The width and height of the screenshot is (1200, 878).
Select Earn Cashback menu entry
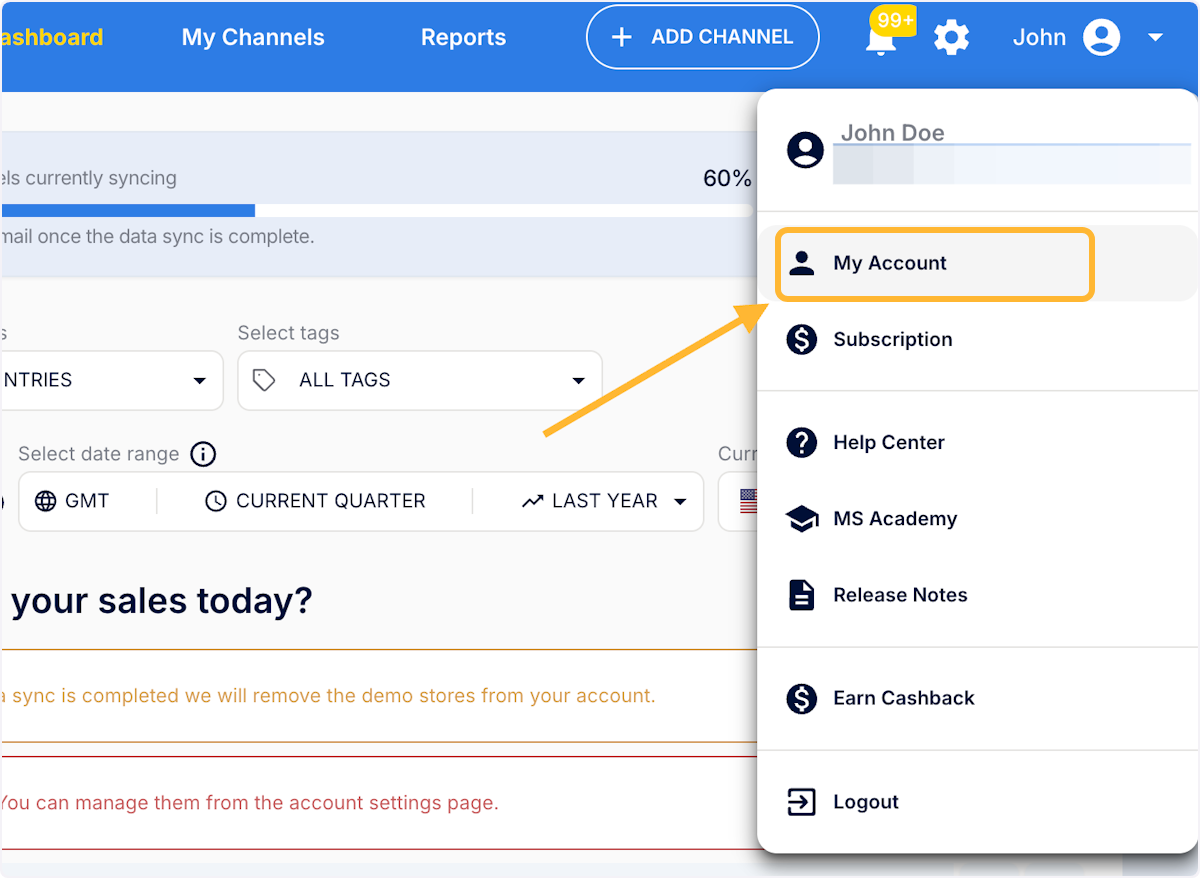(977, 698)
